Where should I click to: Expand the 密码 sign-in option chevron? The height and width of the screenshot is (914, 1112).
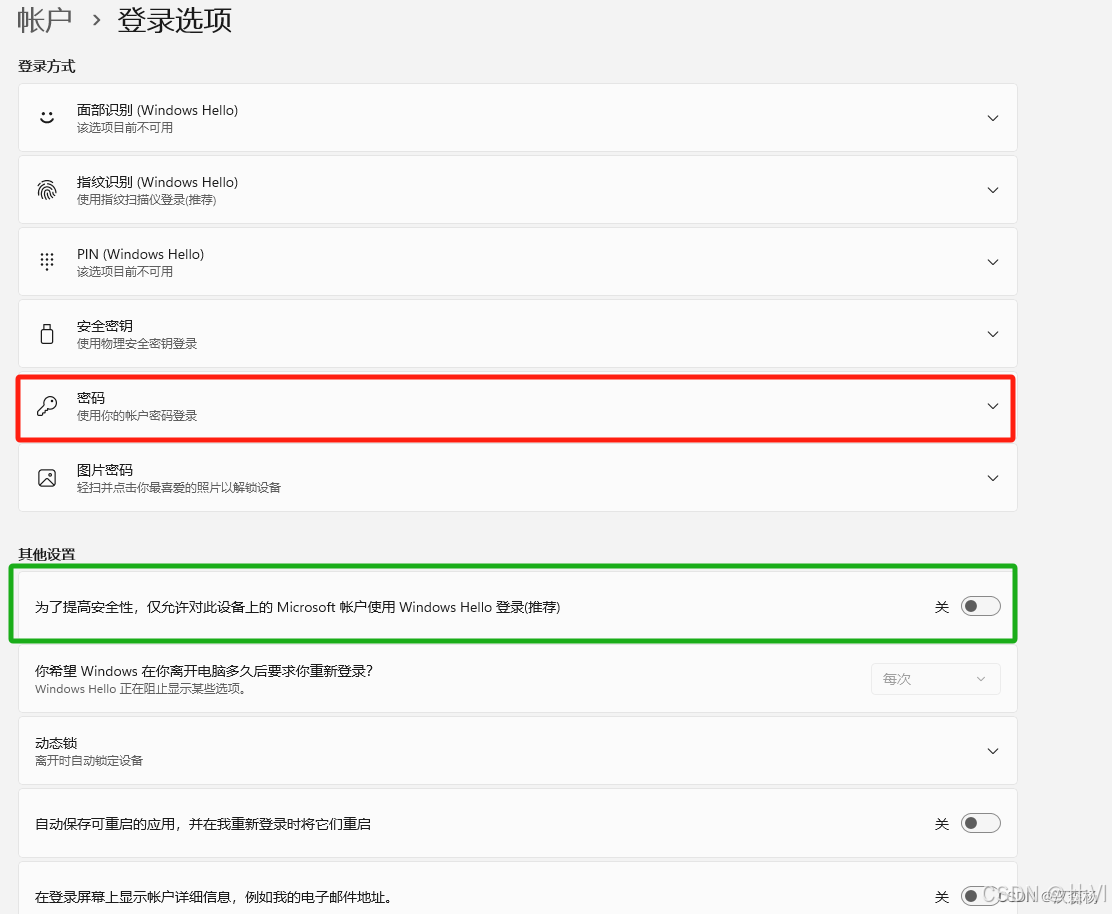click(x=993, y=406)
